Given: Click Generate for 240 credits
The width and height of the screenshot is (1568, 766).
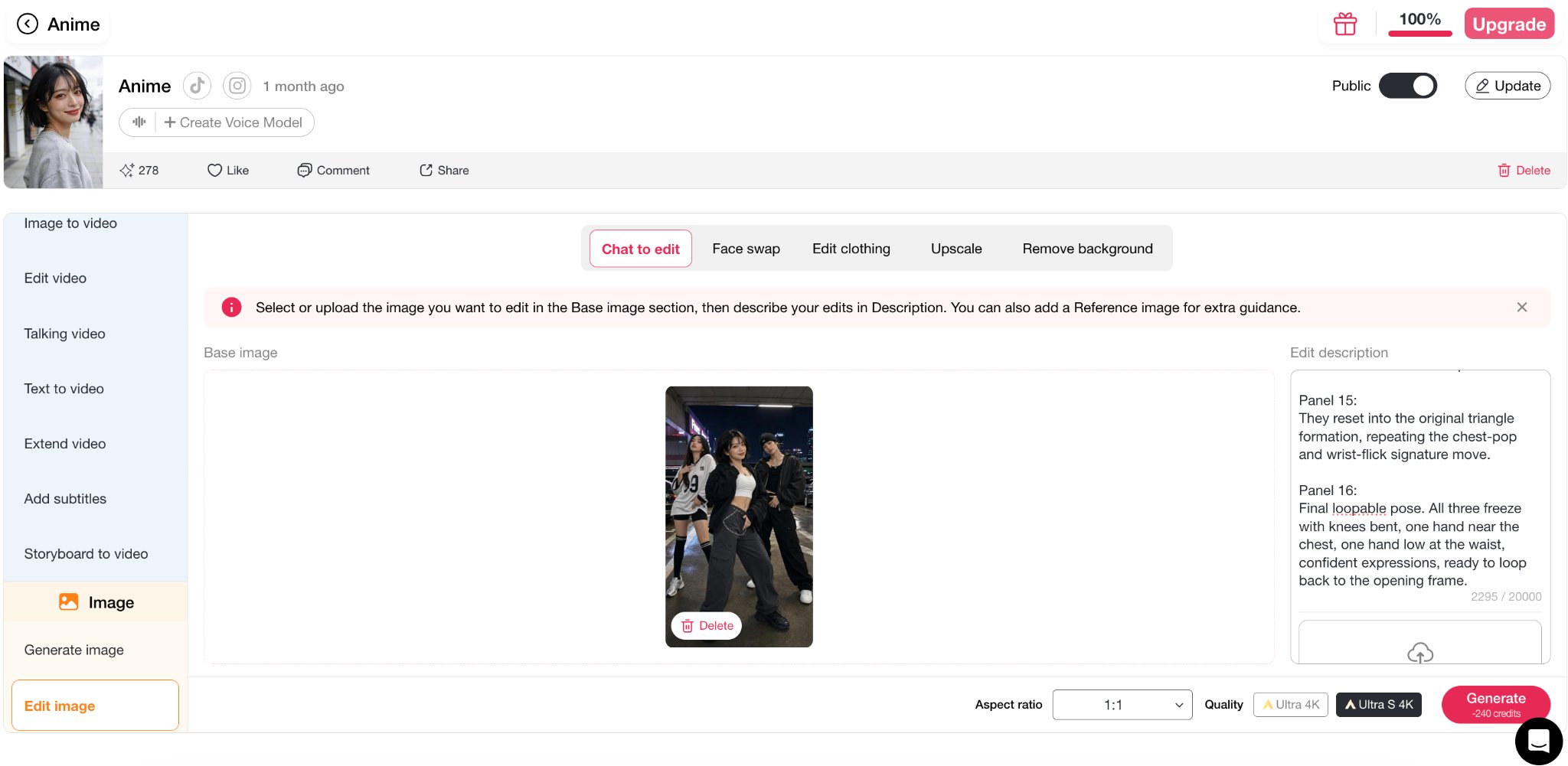Looking at the screenshot, I should pyautogui.click(x=1496, y=705).
